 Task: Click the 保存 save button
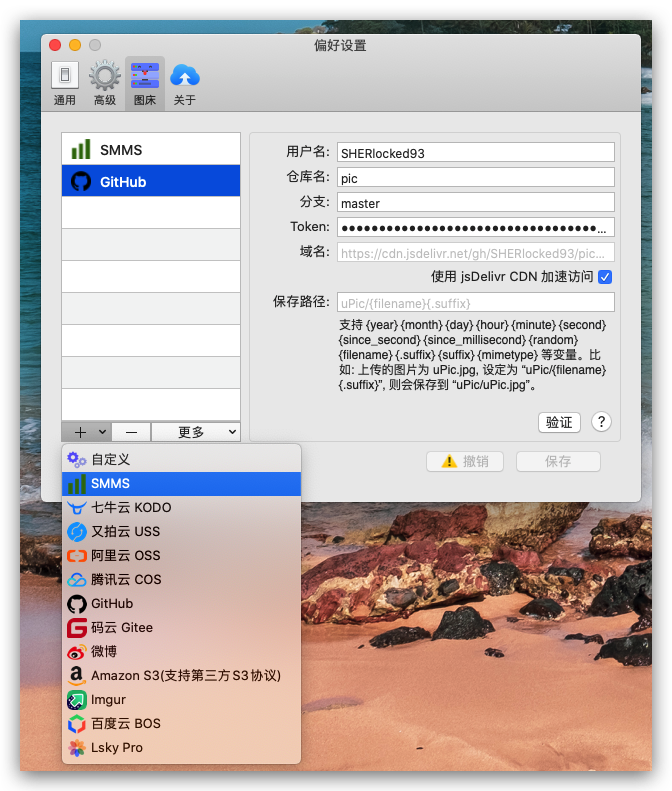click(558, 461)
